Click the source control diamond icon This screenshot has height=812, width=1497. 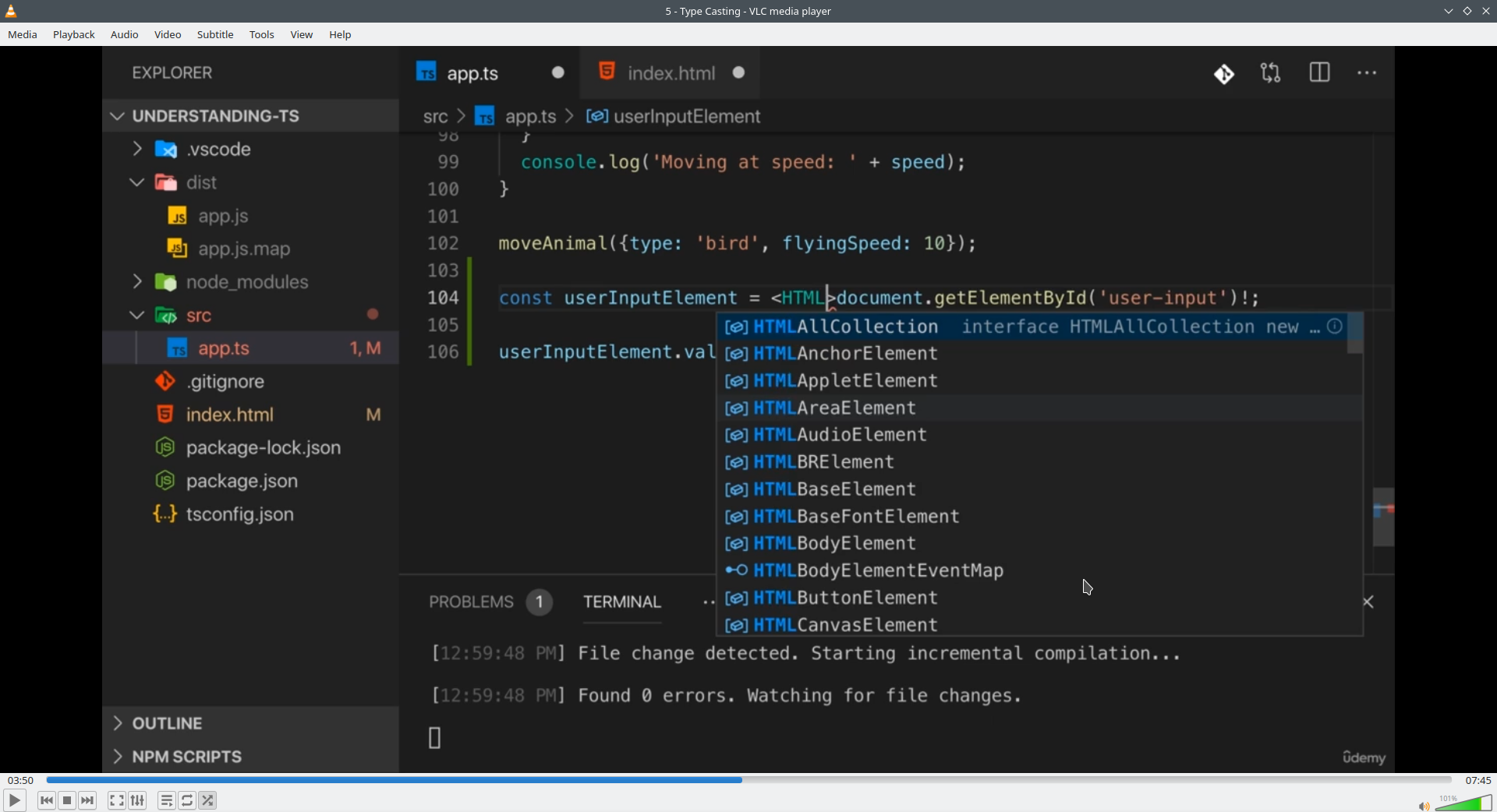[x=1224, y=74]
